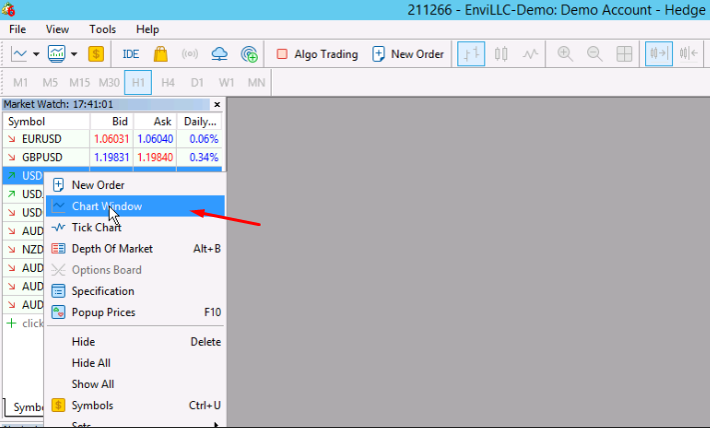710x428 pixels.
Task: Open the templates dropdown arrow
Action: coord(74,54)
